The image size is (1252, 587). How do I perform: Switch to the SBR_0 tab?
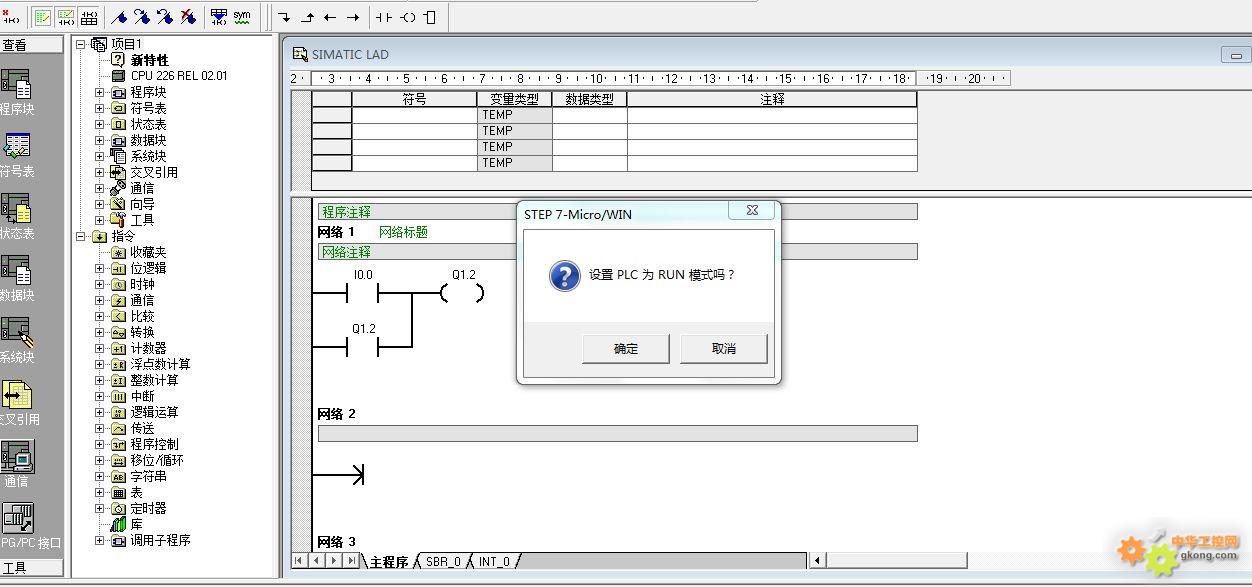point(444,562)
